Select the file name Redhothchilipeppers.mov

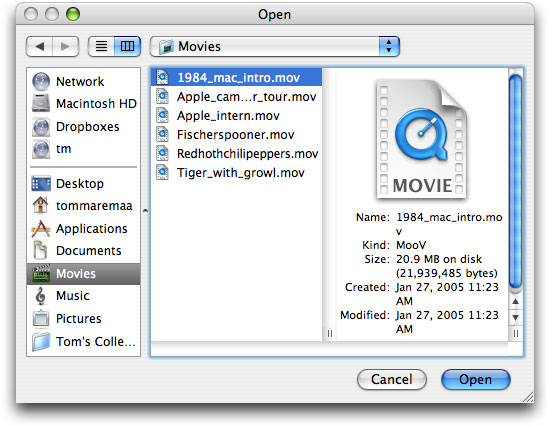pyautogui.click(x=248, y=154)
